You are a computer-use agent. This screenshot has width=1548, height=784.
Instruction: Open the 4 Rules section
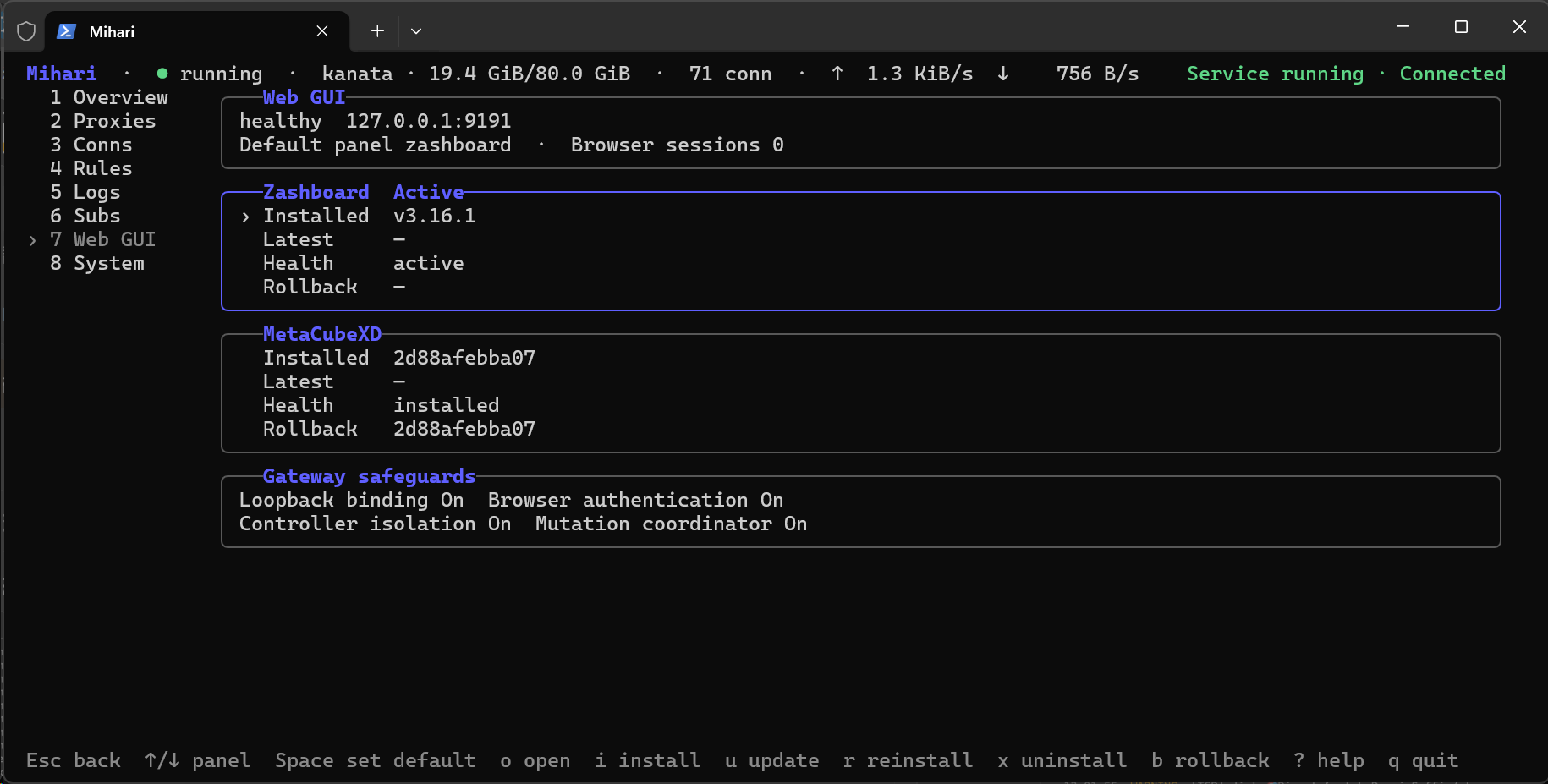click(91, 168)
